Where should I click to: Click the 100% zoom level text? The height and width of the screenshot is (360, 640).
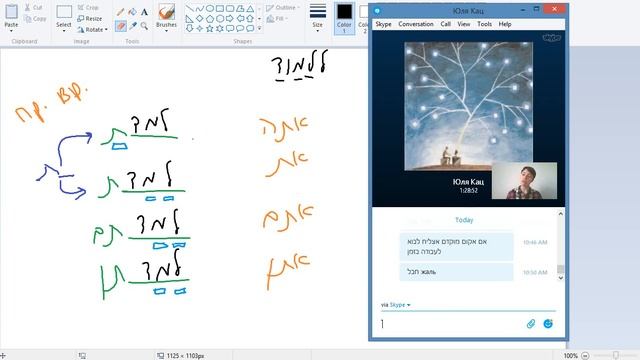click(570, 356)
